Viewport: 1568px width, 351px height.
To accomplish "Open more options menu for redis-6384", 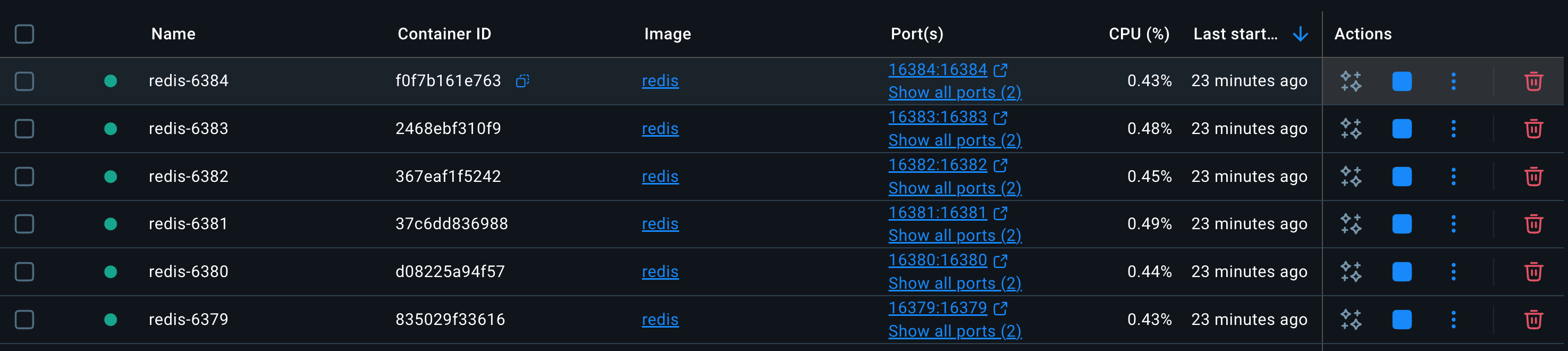I will click(x=1453, y=81).
